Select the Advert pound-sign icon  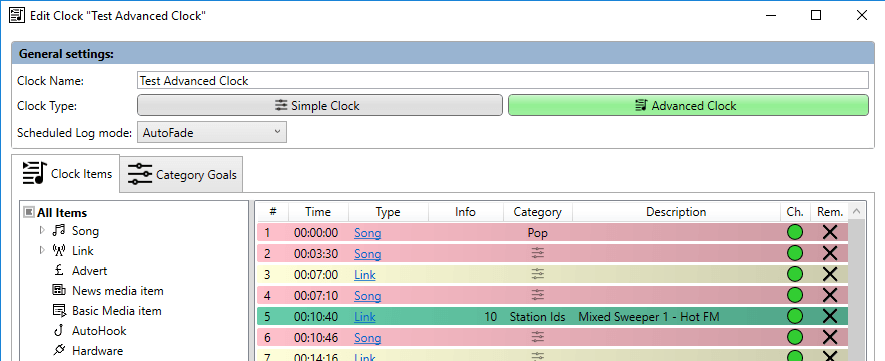[x=59, y=271]
